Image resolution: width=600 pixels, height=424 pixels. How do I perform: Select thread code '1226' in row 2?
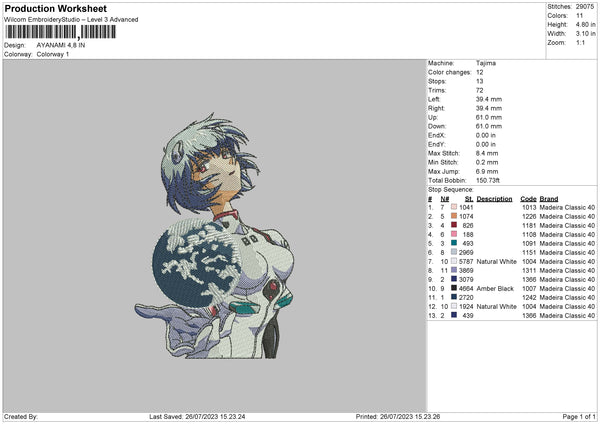[529, 217]
